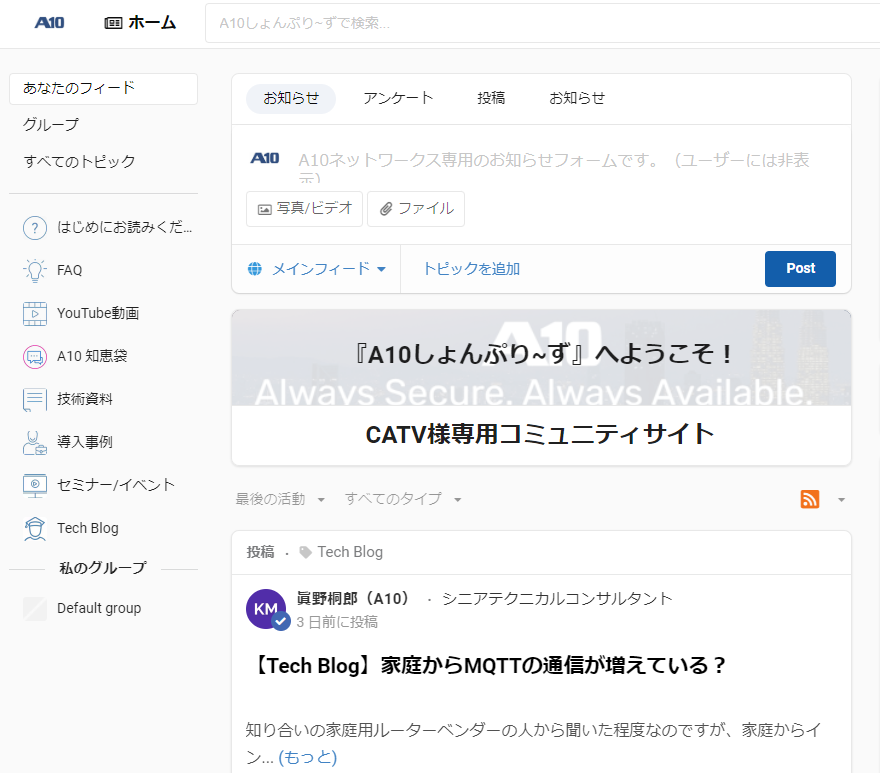The height and width of the screenshot is (776, 883).
Task: Add a 写真/ビデオ attachment
Action: coord(305,209)
